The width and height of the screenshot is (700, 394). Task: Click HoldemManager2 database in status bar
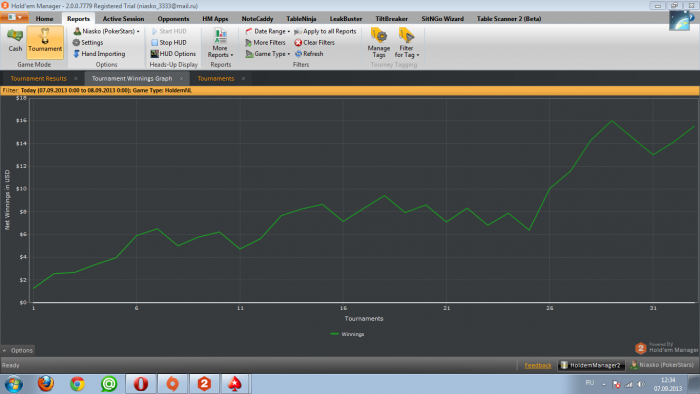591,365
